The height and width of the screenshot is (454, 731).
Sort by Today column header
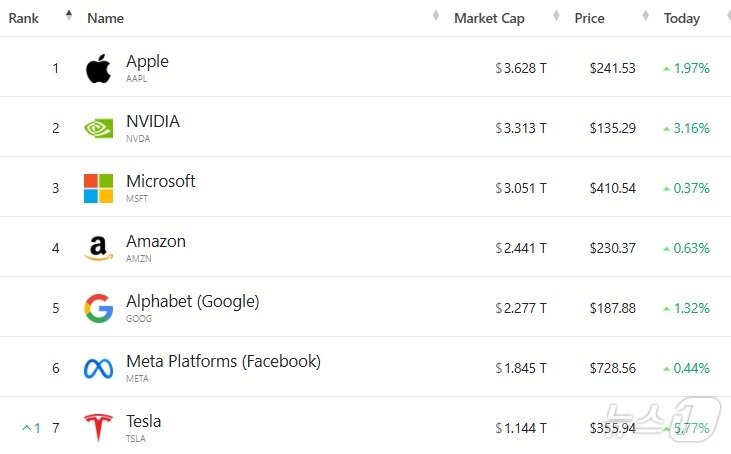coord(682,18)
